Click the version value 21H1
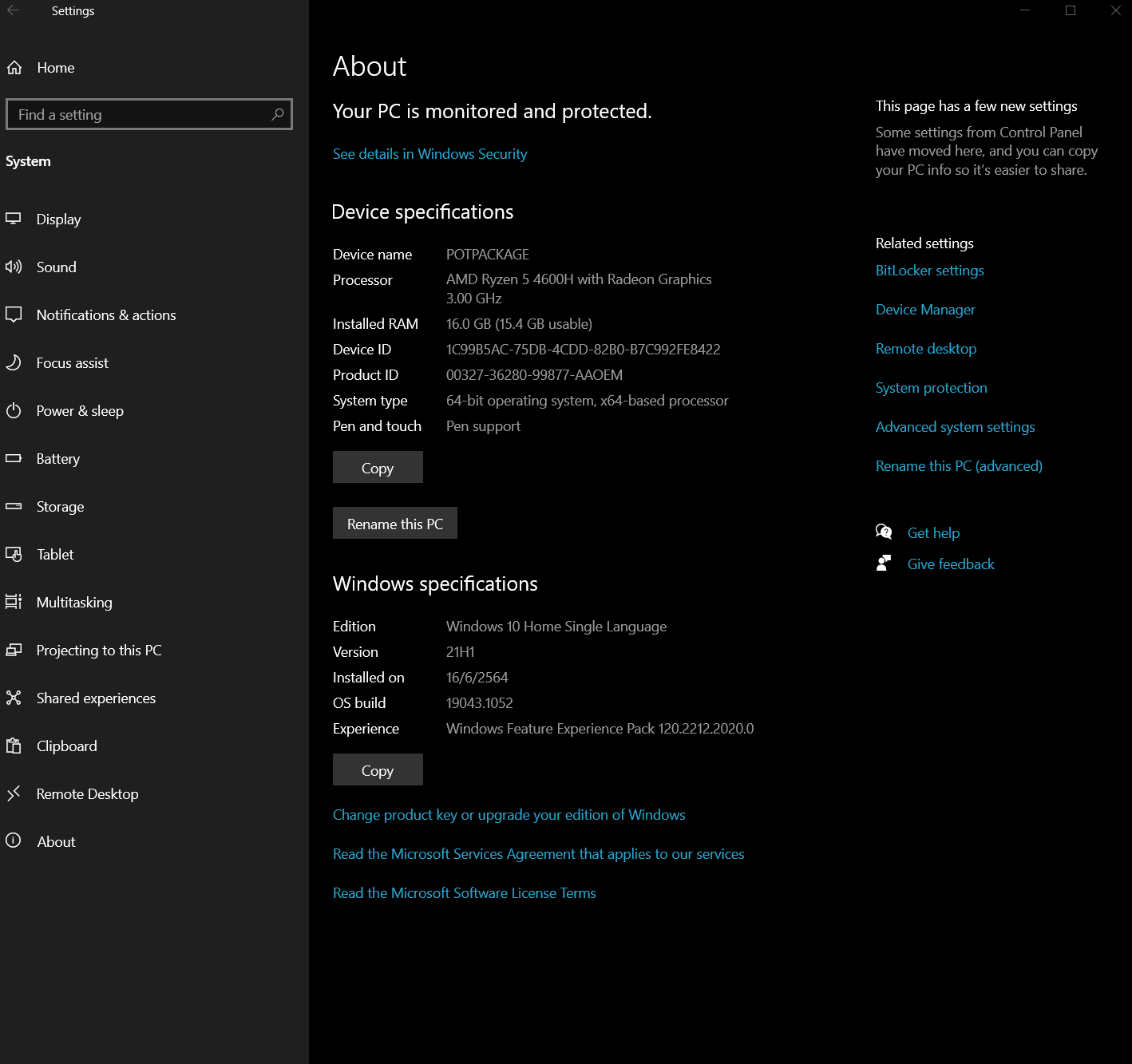 (x=460, y=652)
